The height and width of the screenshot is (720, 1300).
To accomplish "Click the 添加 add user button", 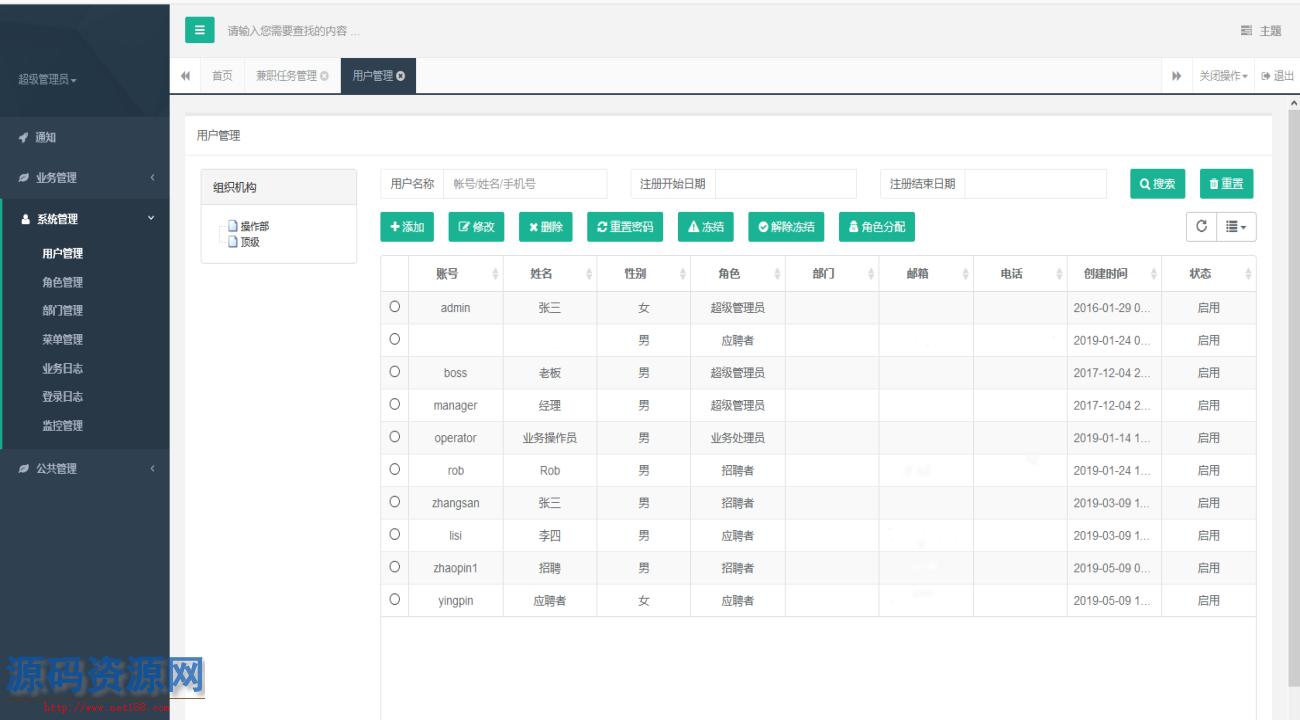I will [x=407, y=227].
